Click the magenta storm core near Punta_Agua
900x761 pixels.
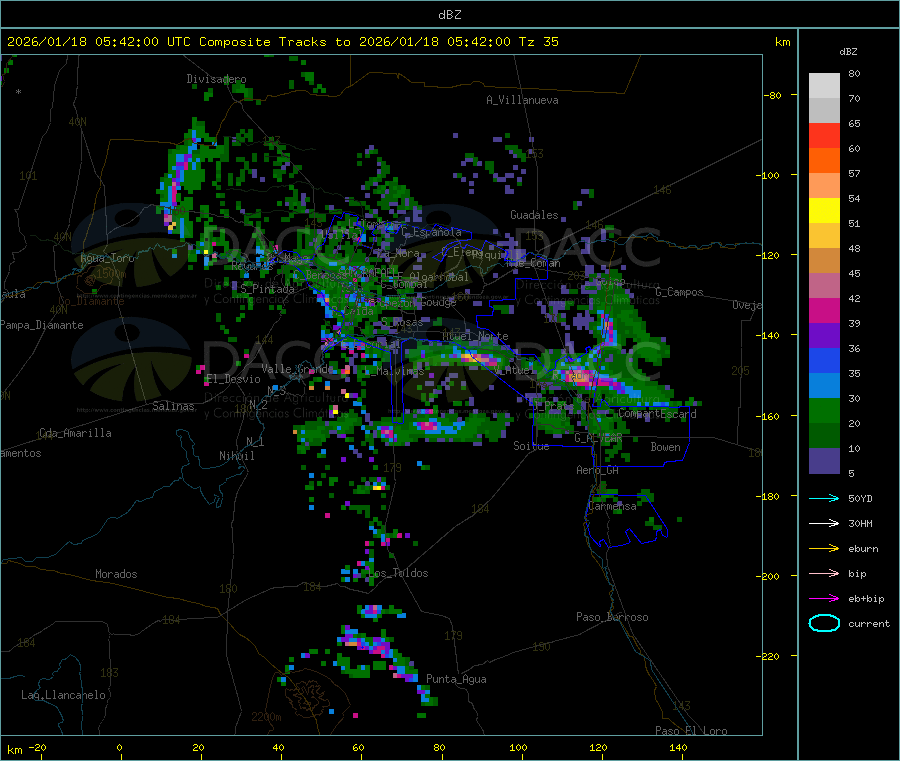click(x=379, y=647)
